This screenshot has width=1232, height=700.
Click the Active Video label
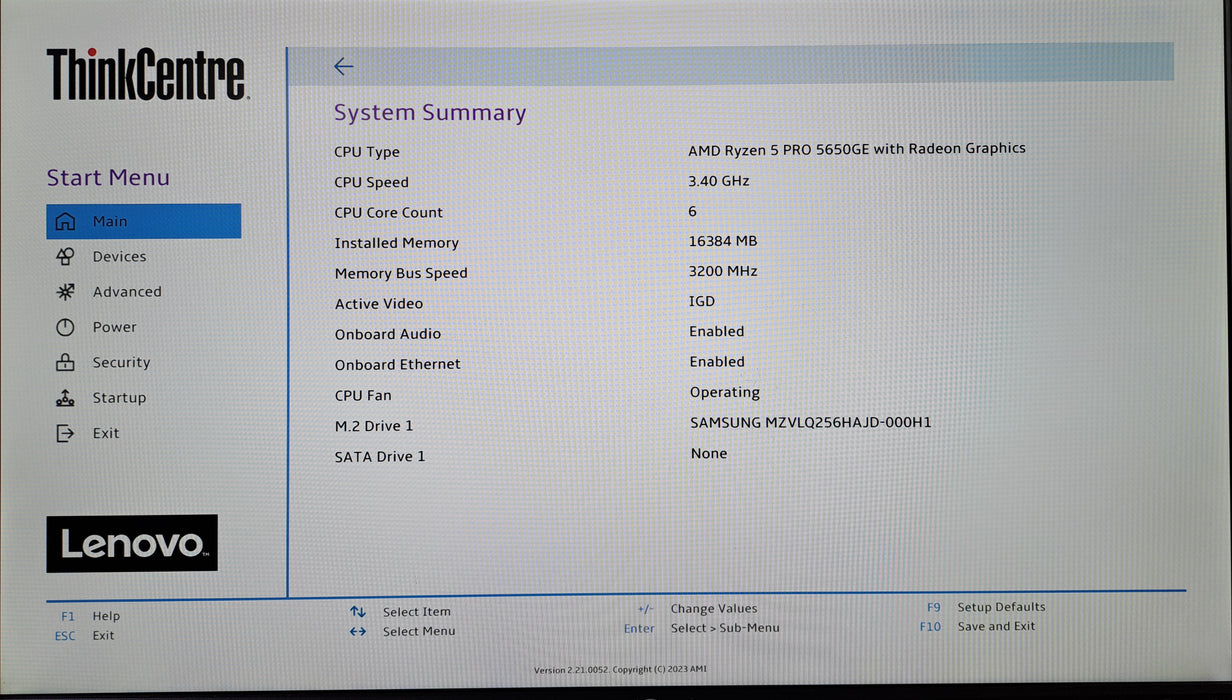coord(379,303)
